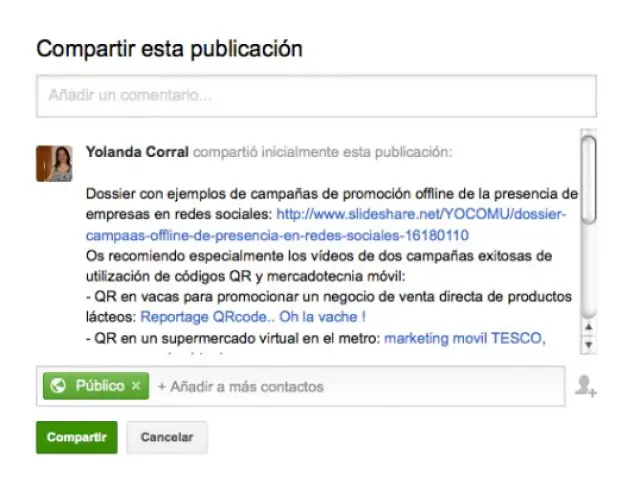Image resolution: width=640 pixels, height=490 pixels.
Task: Select the Público sharing chip label
Action: point(100,386)
